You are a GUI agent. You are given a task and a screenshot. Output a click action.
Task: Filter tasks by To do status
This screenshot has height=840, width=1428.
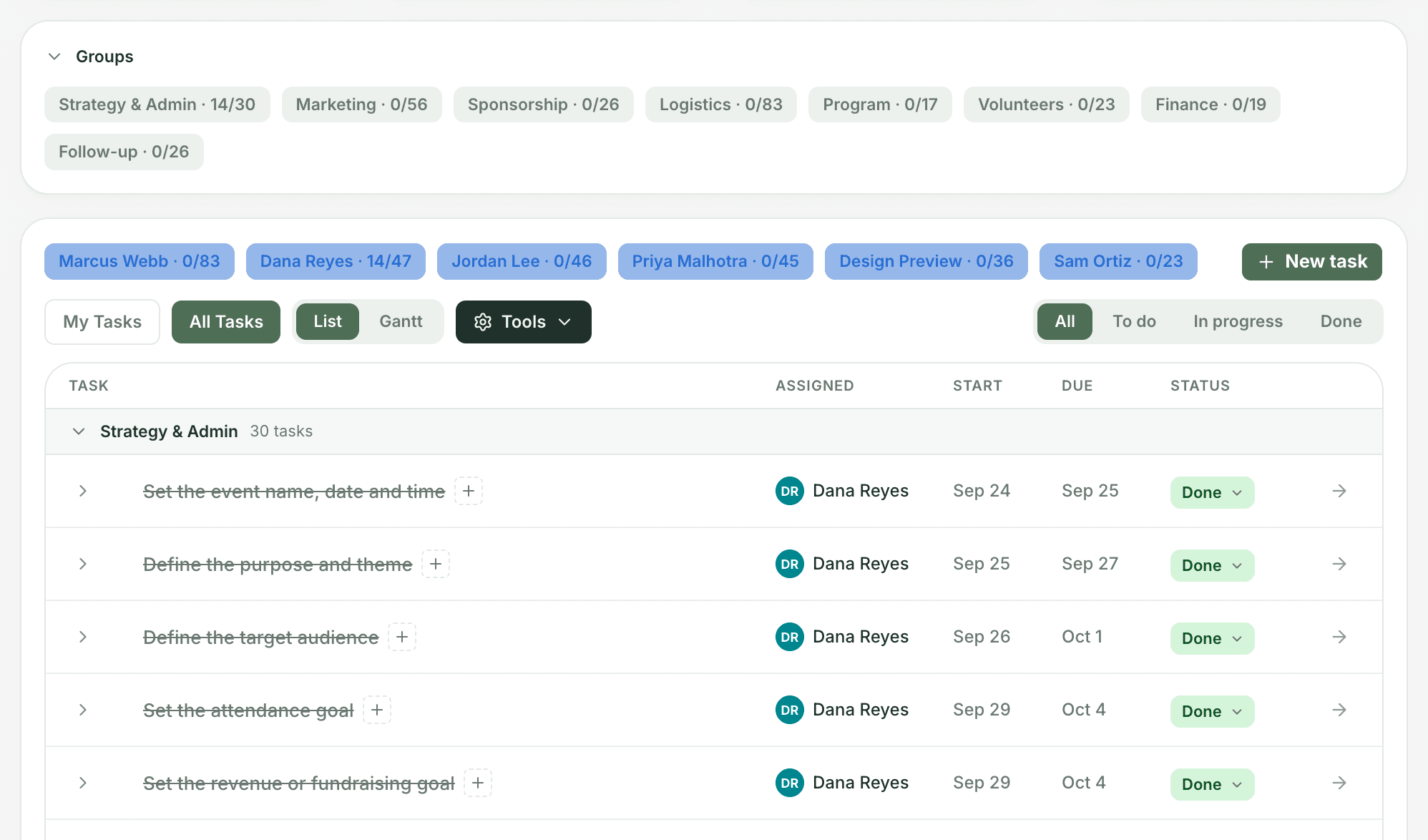(1134, 321)
